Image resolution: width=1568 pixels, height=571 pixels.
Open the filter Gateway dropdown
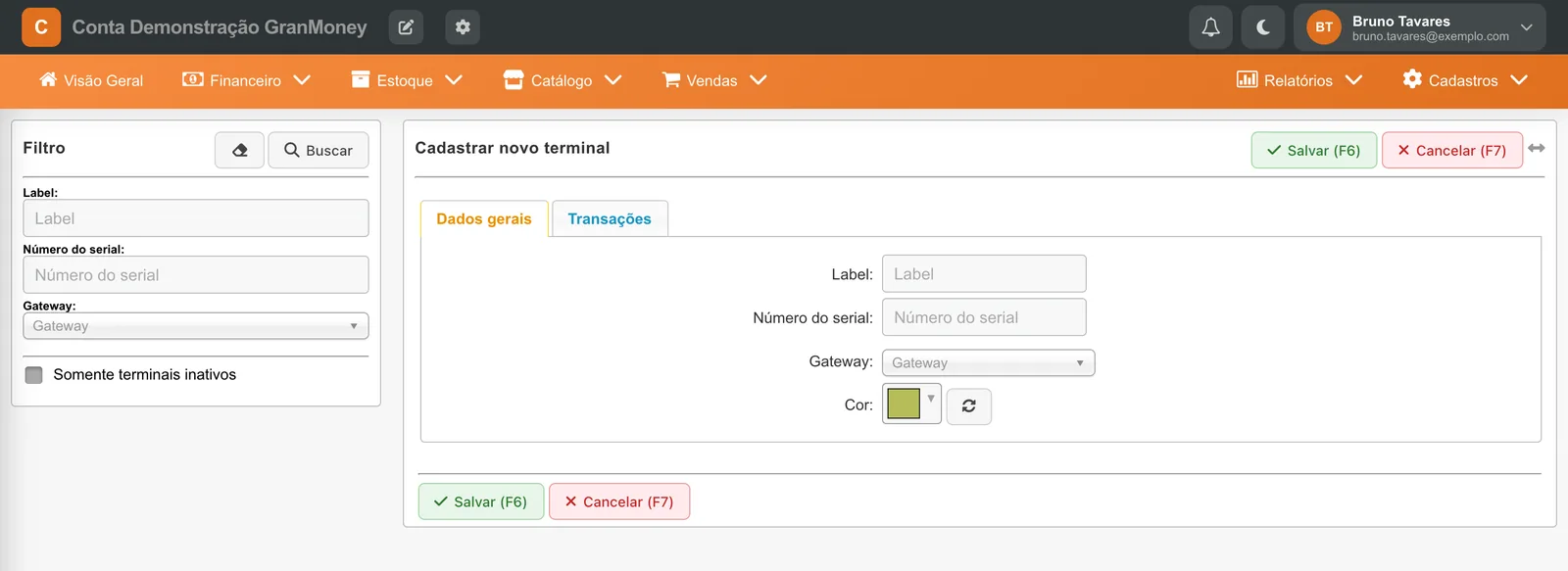(x=196, y=326)
